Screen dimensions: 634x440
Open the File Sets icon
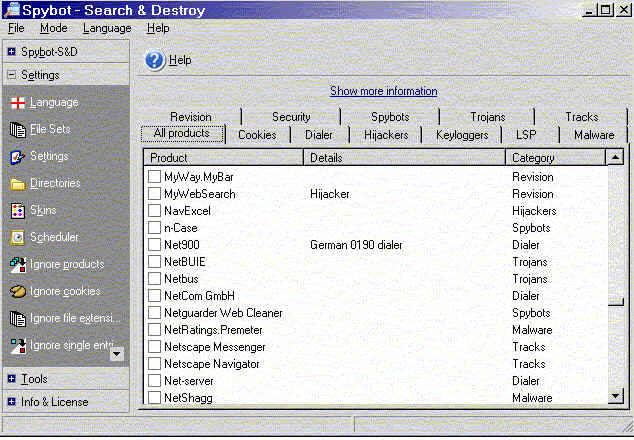click(18, 130)
